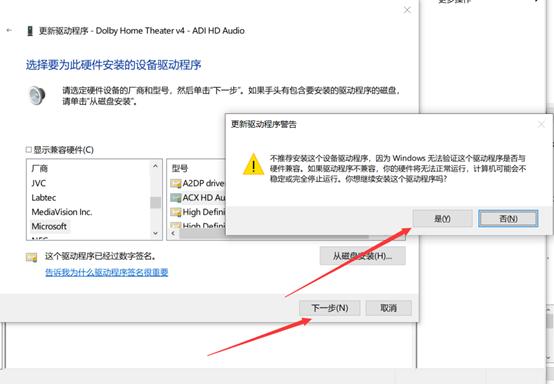Click the 型号 model column header
554x384 pixels.
pos(180,169)
